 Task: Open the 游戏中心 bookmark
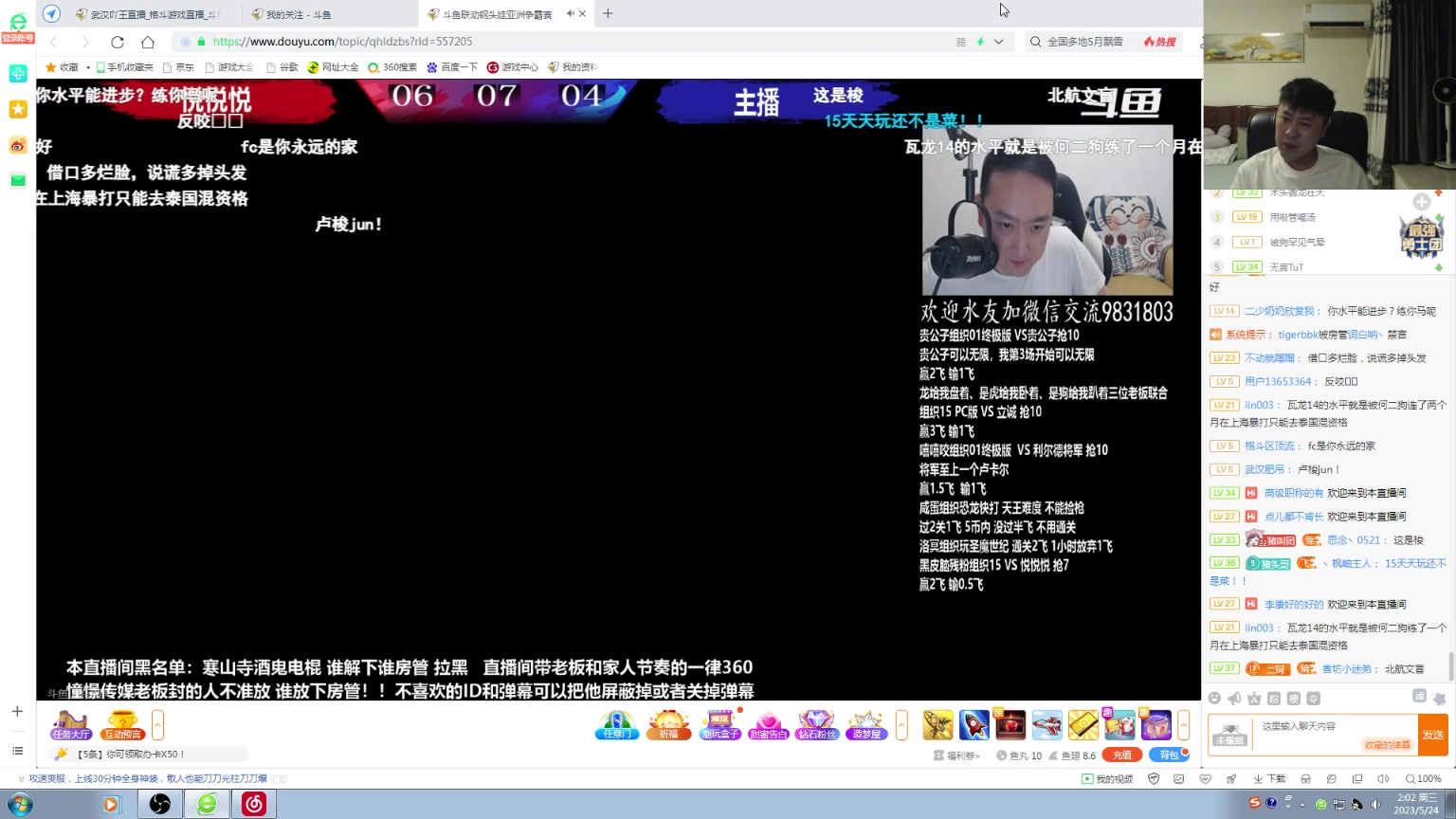[x=513, y=67]
